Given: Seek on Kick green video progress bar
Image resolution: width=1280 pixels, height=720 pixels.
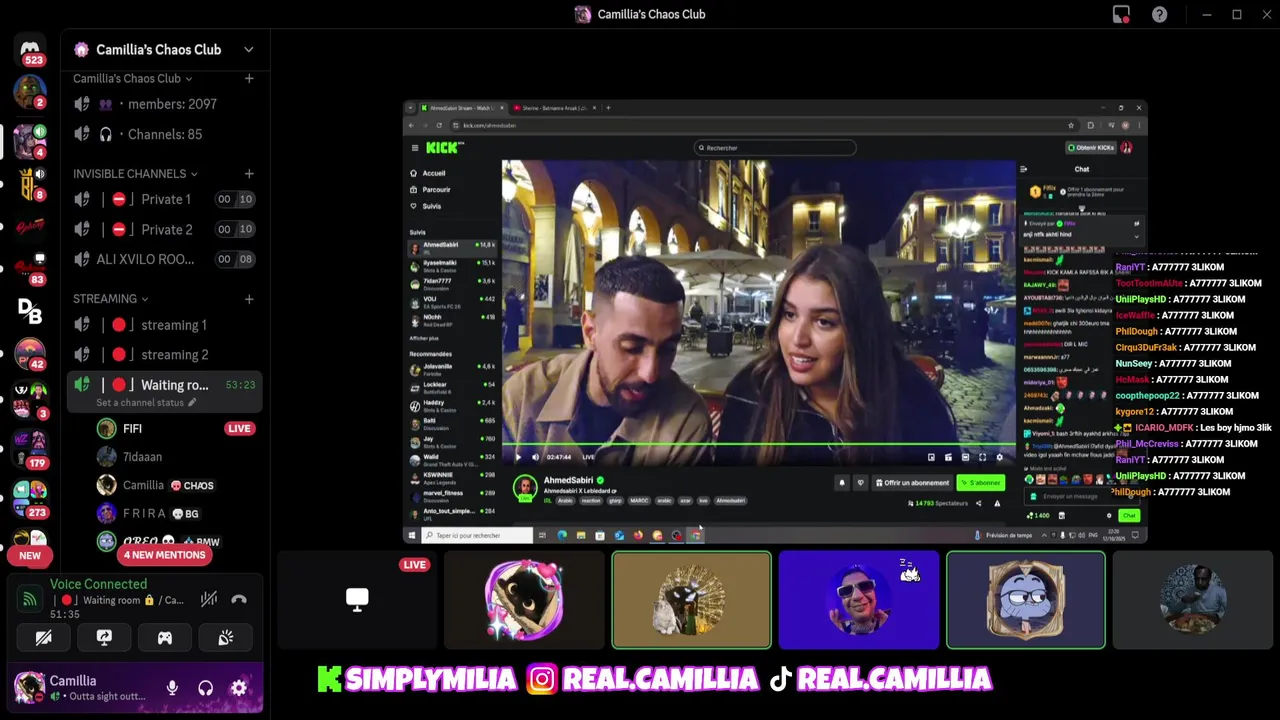Looking at the screenshot, I should pyautogui.click(x=758, y=444).
